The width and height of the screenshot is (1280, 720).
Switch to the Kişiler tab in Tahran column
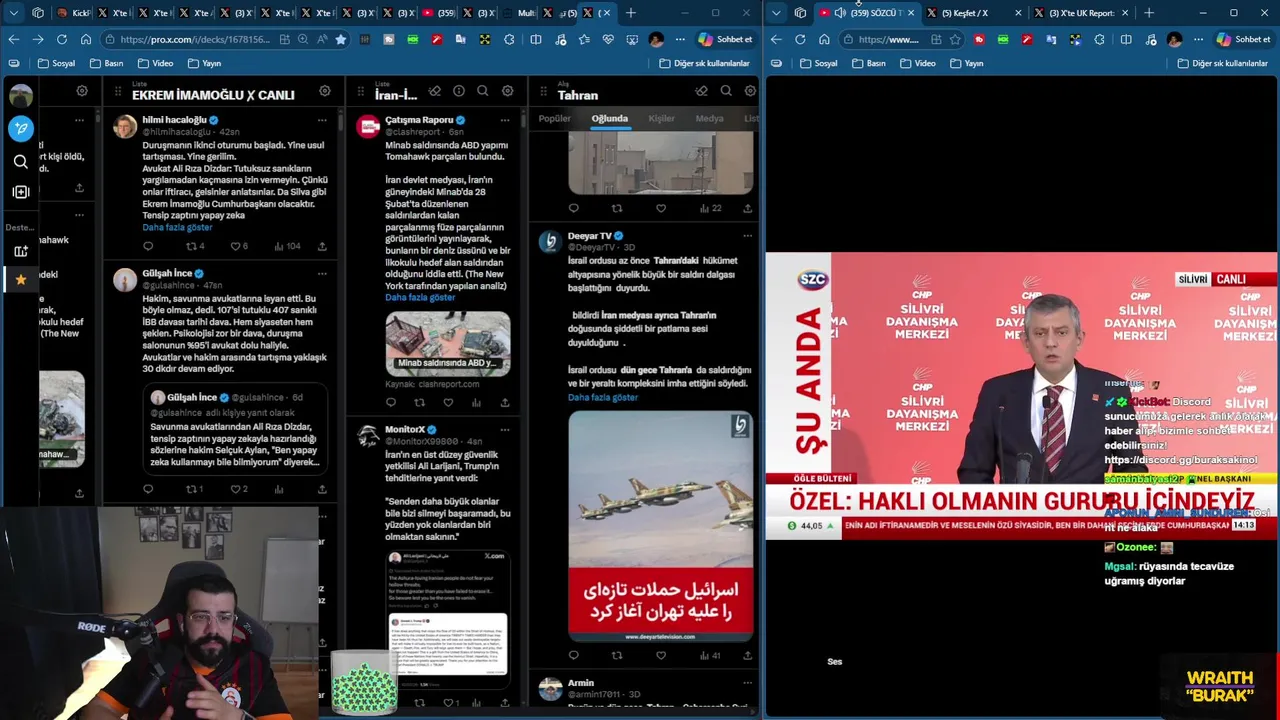(661, 118)
